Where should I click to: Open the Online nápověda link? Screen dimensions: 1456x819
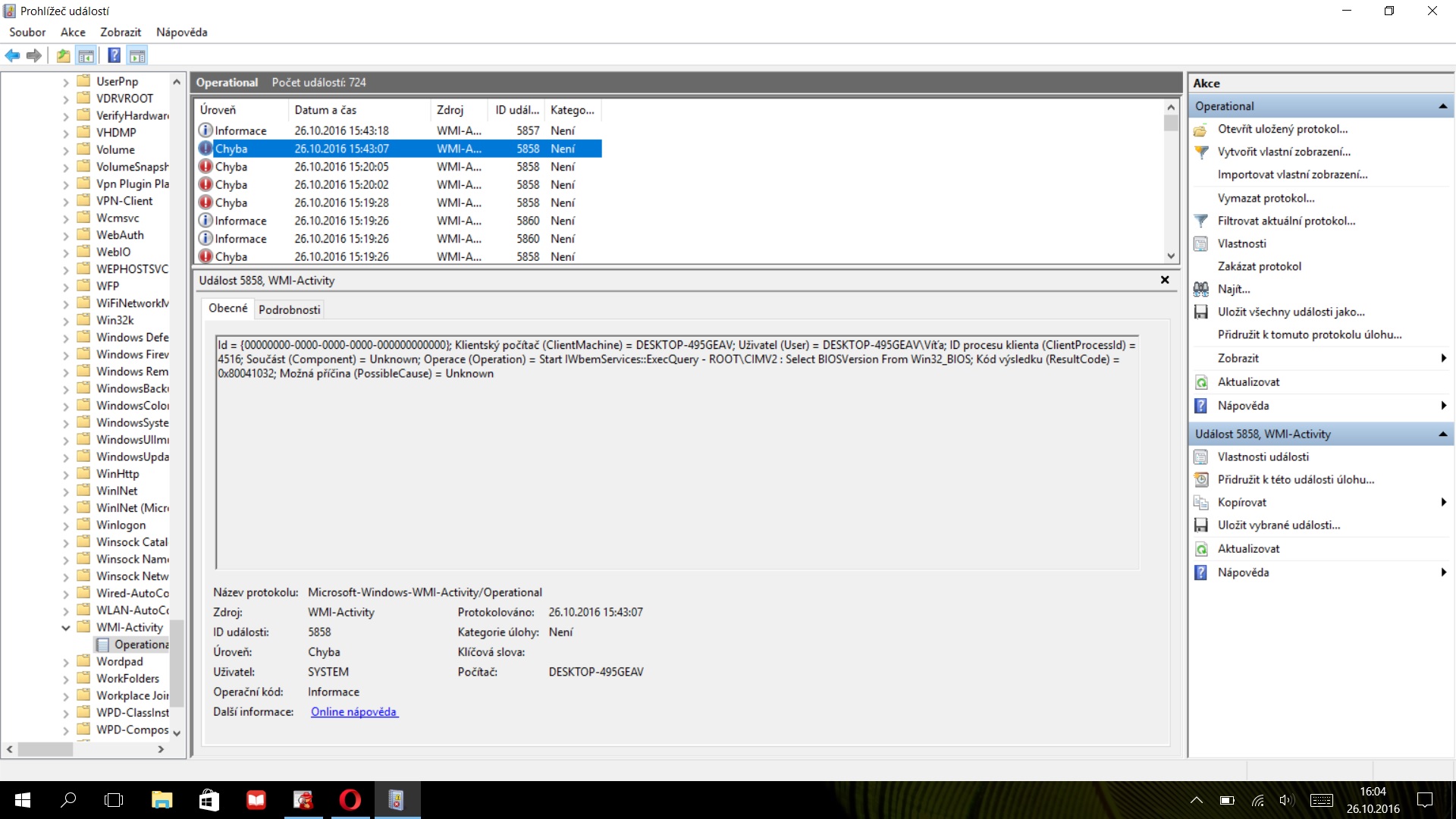[x=353, y=711]
